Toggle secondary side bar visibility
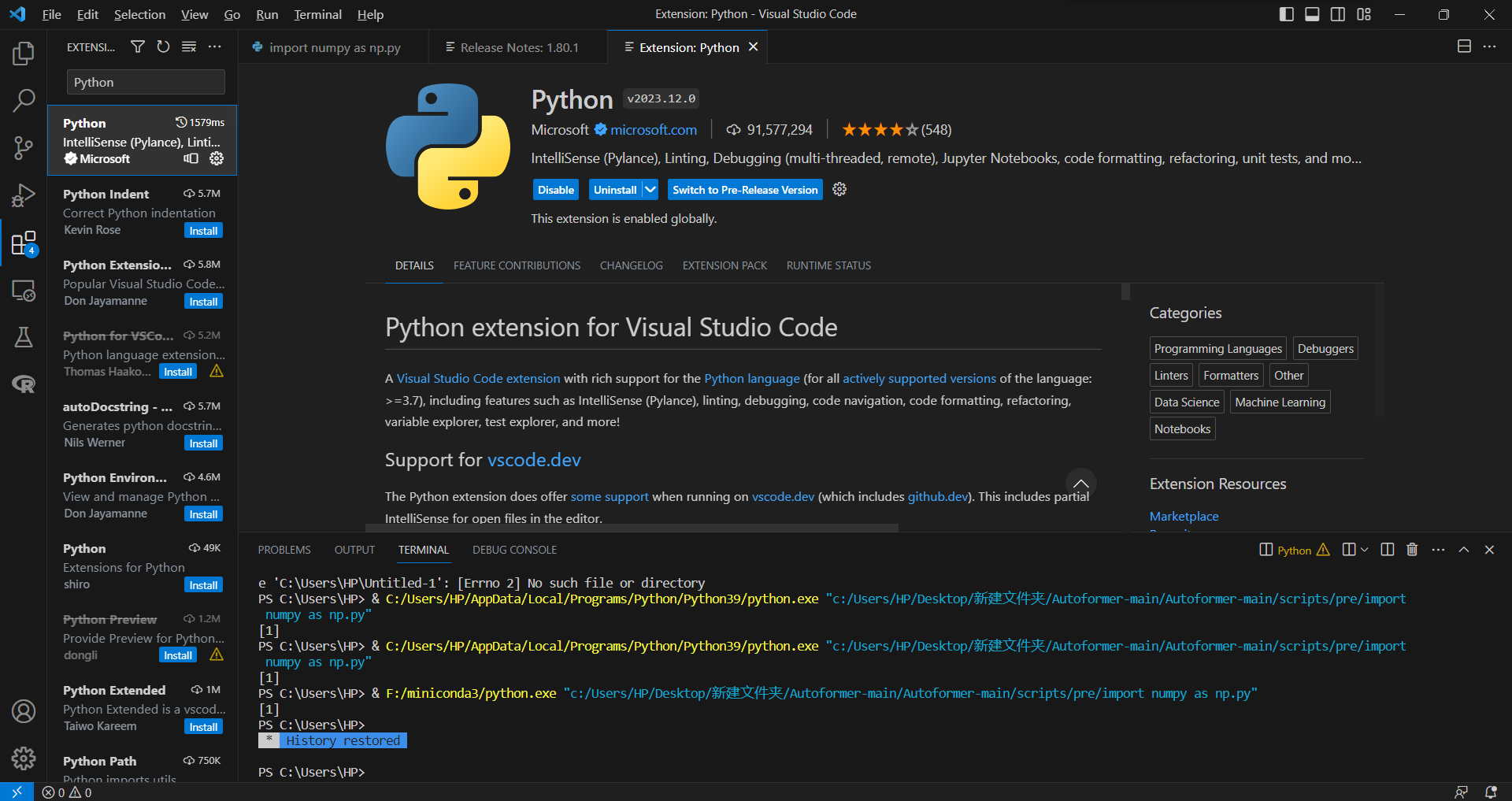Image resolution: width=1512 pixels, height=801 pixels. (1338, 14)
